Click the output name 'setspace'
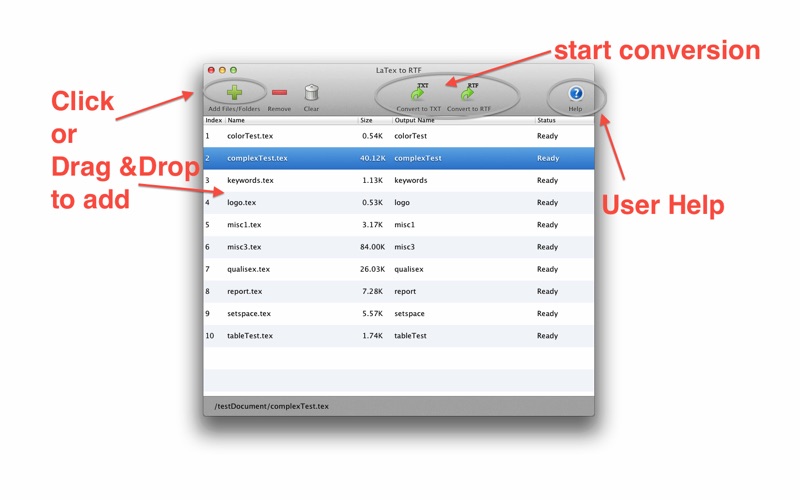Image resolution: width=800 pixels, height=500 pixels. coord(409,313)
